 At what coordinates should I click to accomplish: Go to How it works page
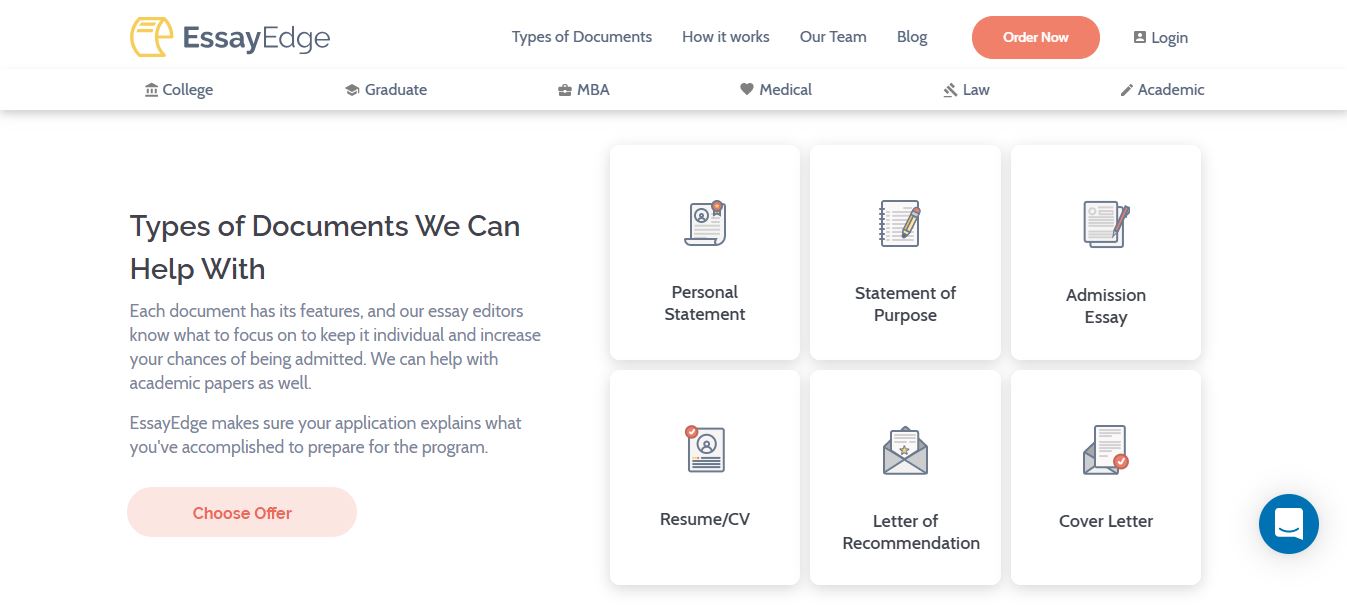(726, 37)
